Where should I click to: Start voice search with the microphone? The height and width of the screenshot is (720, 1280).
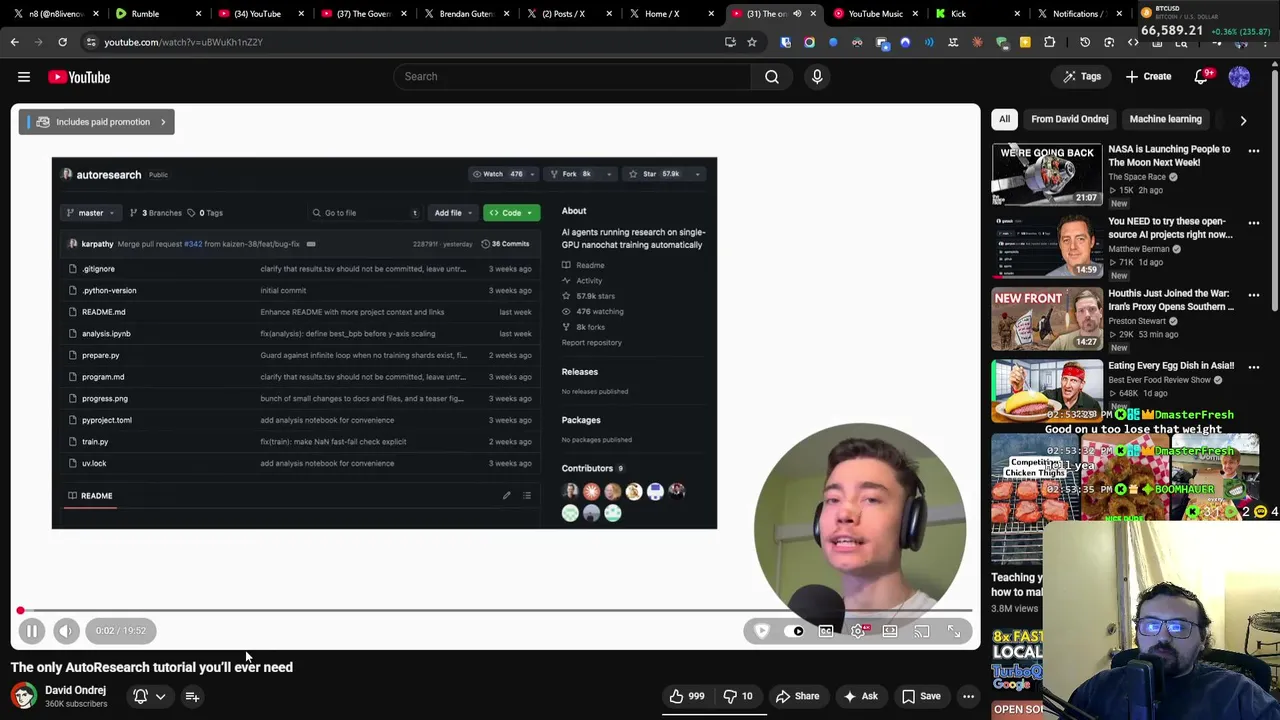click(817, 76)
